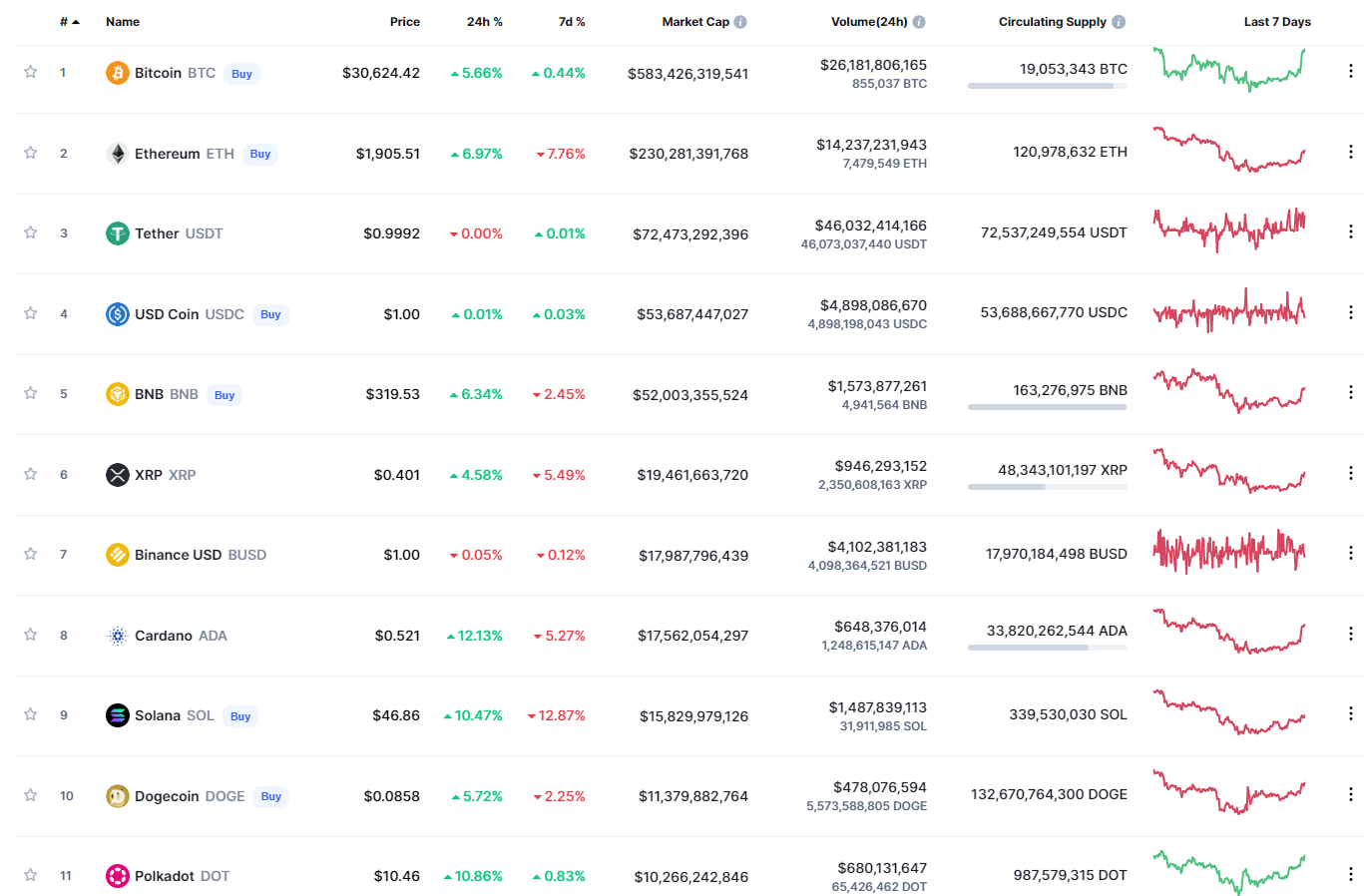
Task: Expand the three-dot menu on the USD Coin row
Action: (x=1351, y=312)
